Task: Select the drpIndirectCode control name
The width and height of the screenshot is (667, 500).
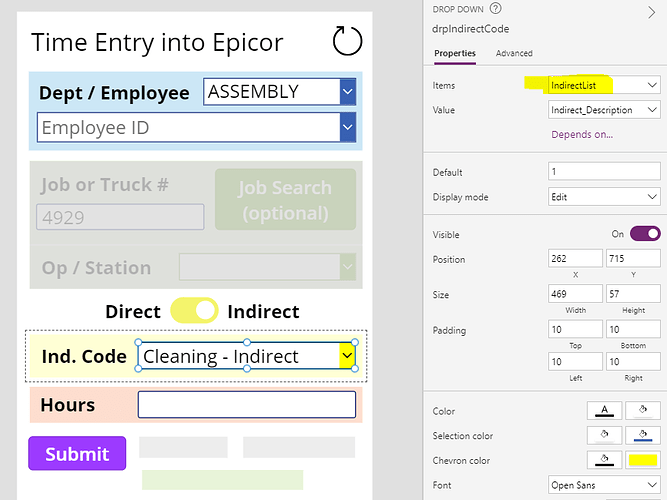Action: (470, 29)
